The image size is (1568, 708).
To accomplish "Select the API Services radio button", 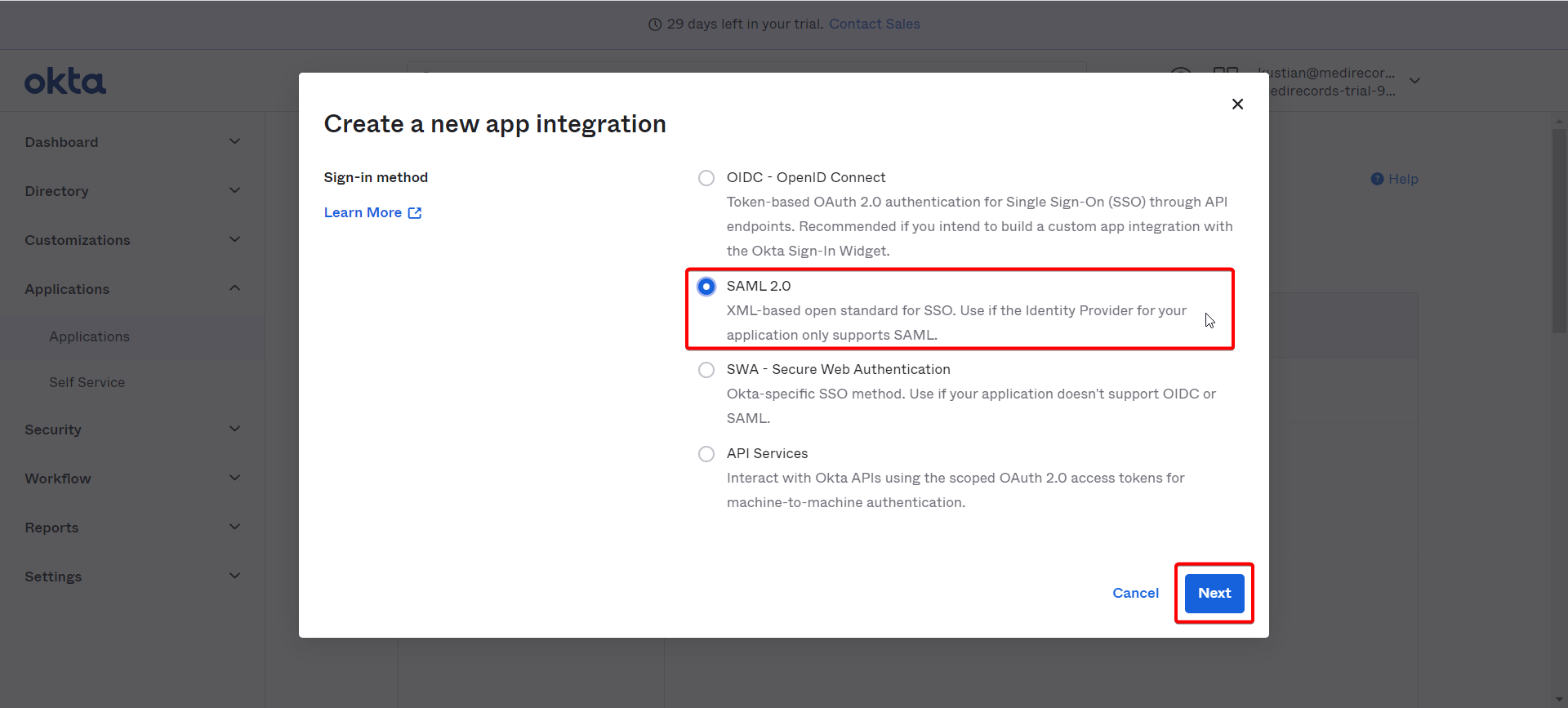I will click(706, 454).
